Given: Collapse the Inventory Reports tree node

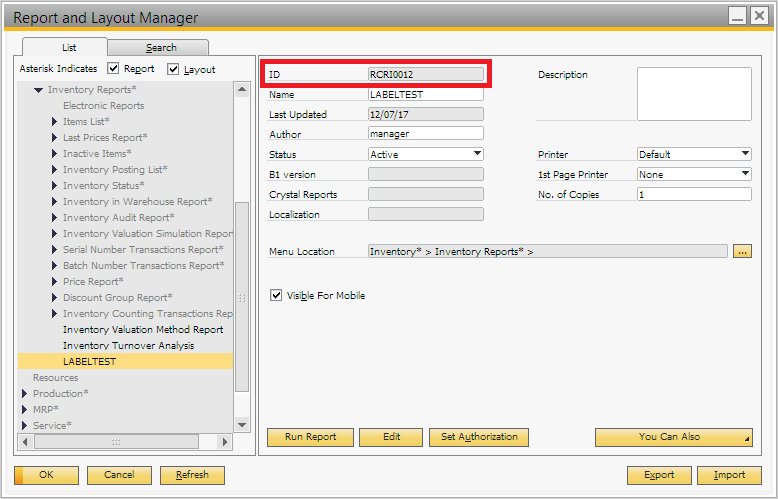Looking at the screenshot, I should click(39, 90).
